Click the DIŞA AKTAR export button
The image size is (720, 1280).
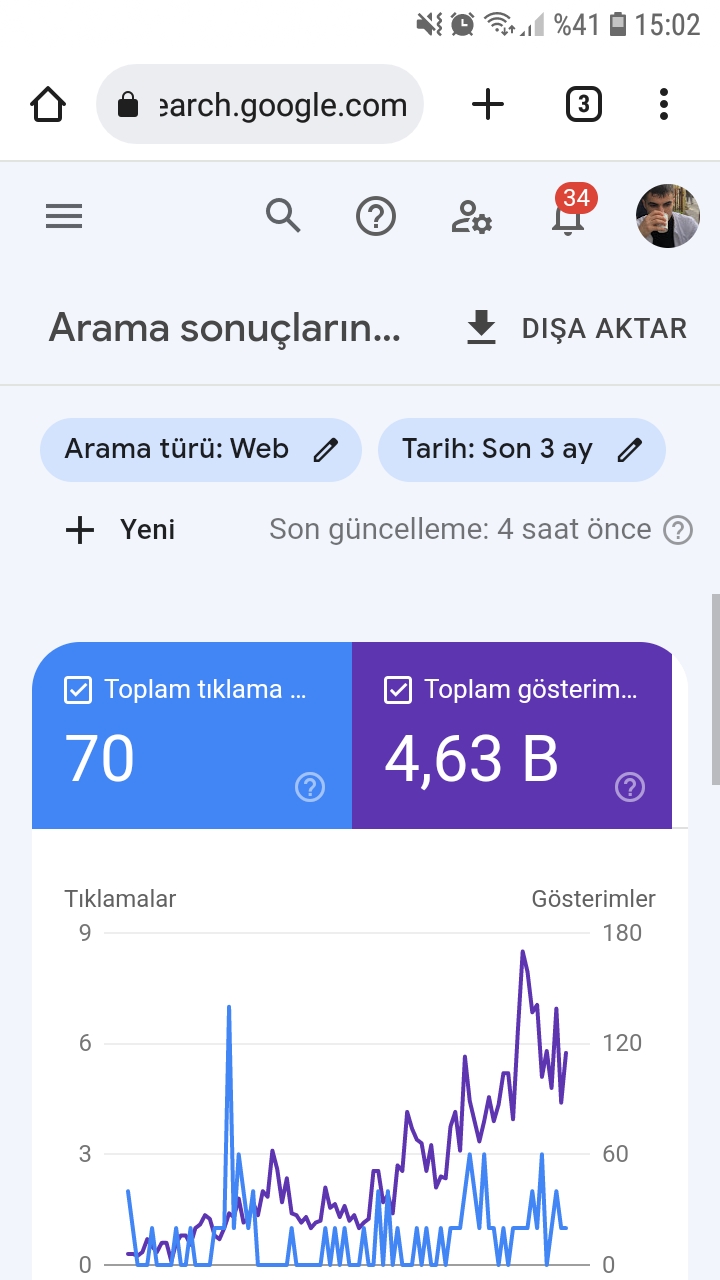click(x=577, y=328)
